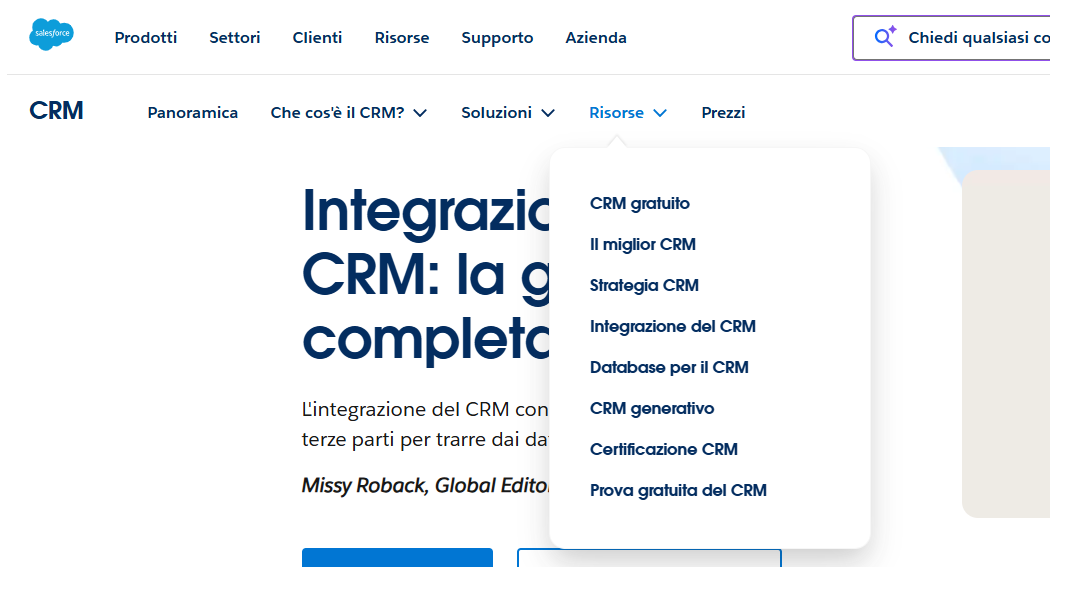Select CRM gratuito from the dropdown

[640, 204]
